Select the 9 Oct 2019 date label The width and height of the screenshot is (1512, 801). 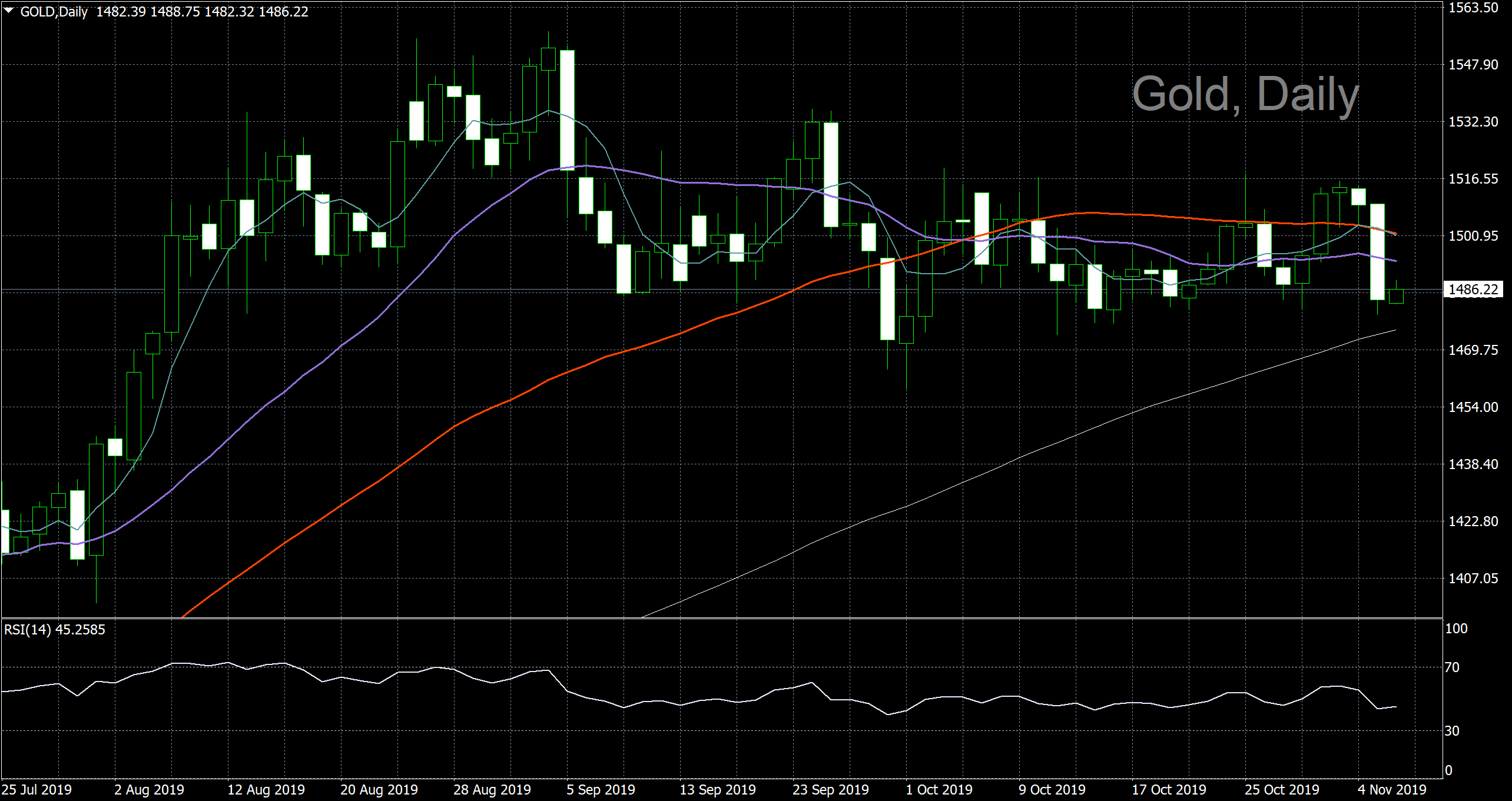coord(1052,790)
